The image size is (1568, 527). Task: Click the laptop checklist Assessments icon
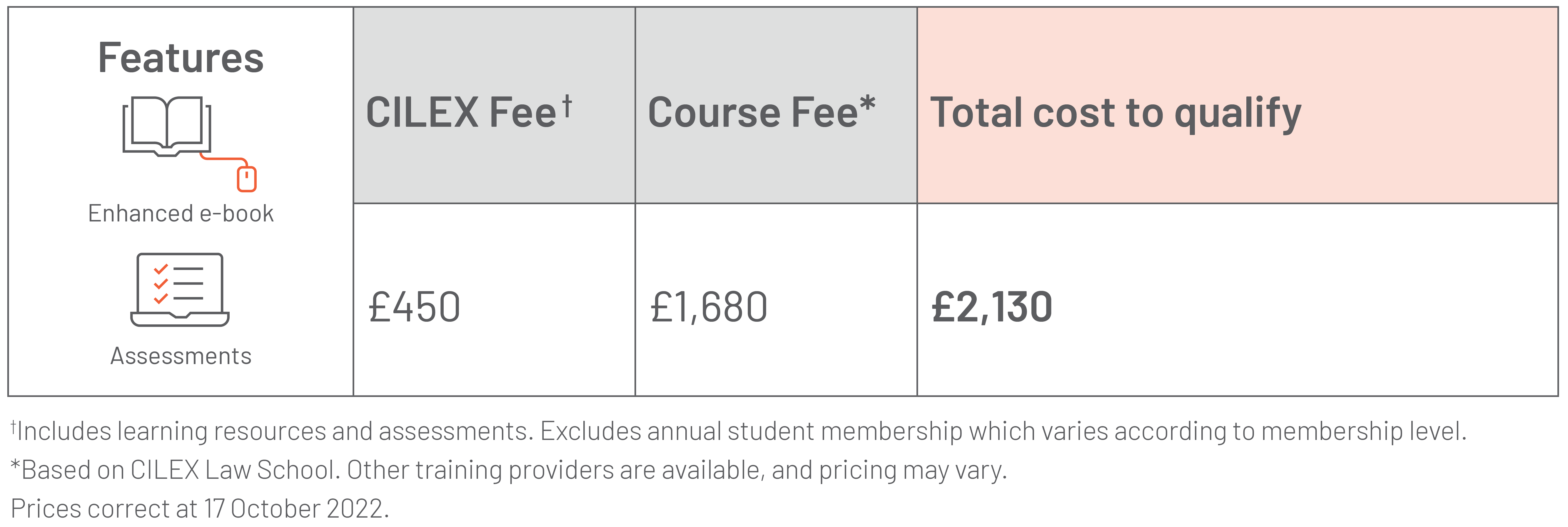pyautogui.click(x=180, y=290)
